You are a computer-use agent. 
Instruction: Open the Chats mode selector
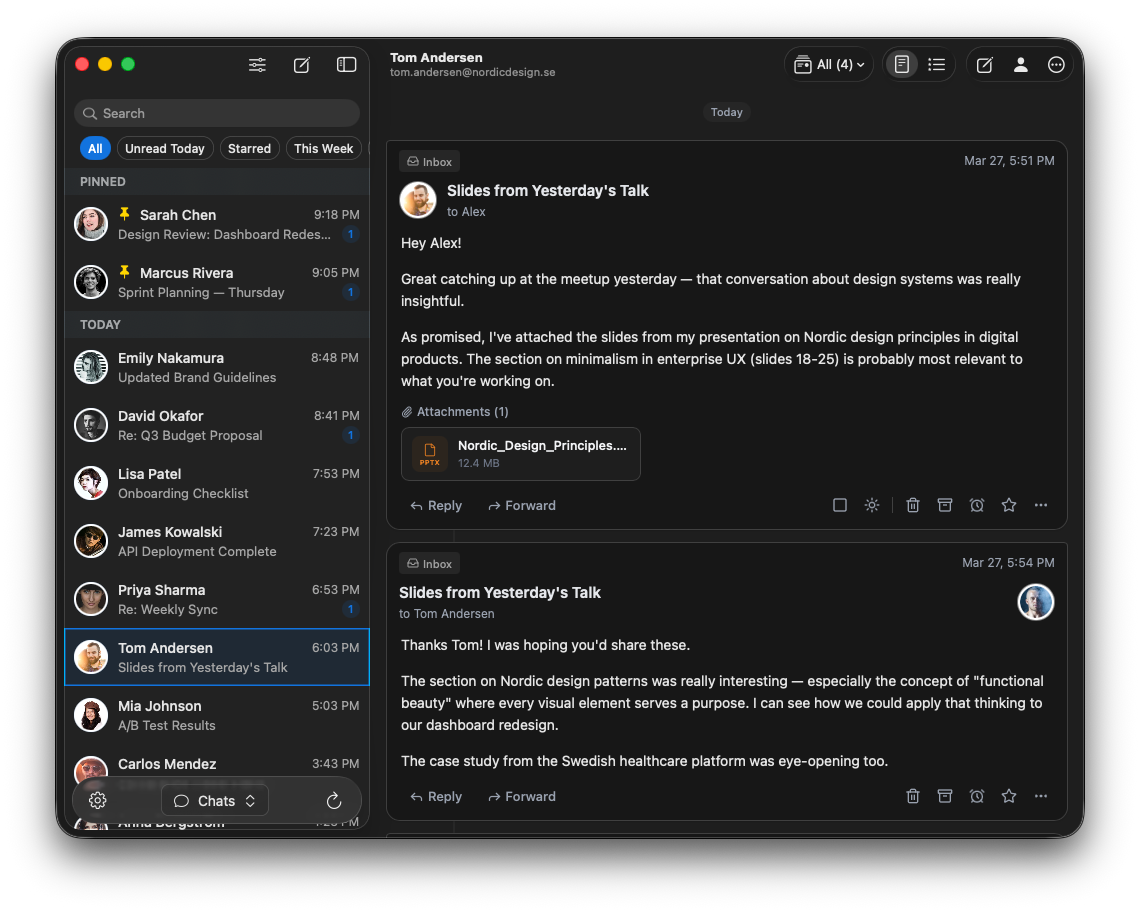coord(214,800)
